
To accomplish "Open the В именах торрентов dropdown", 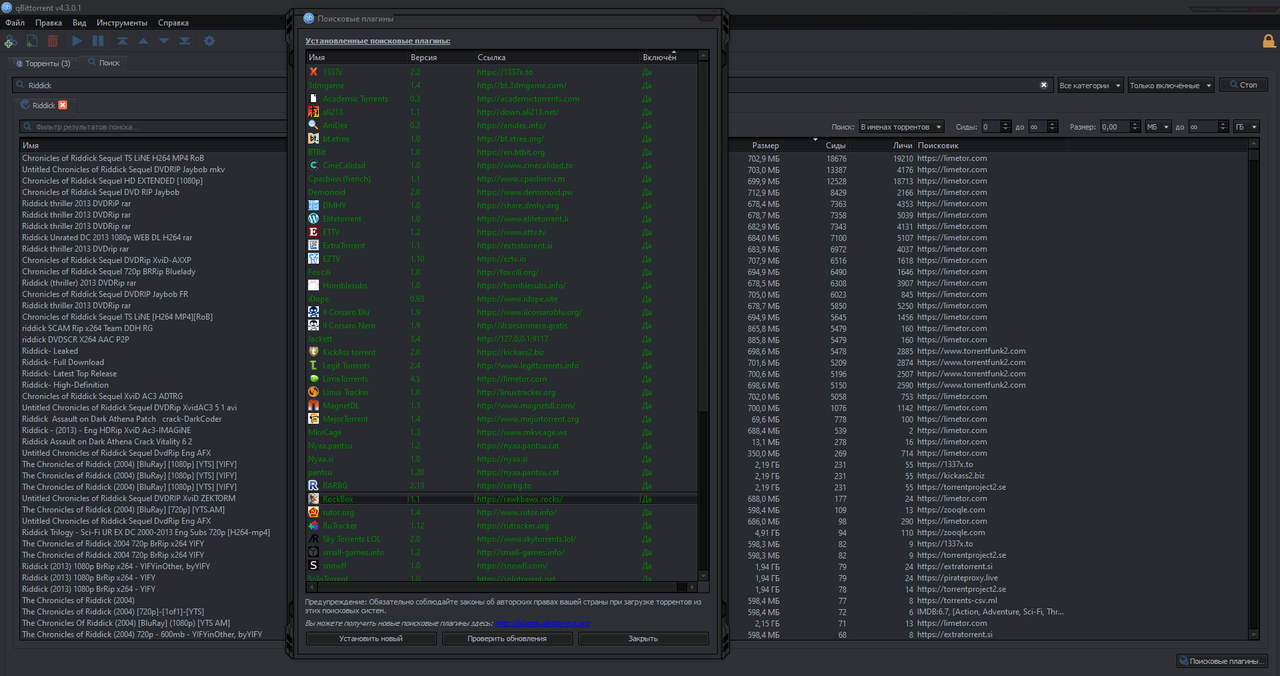I will [x=901, y=127].
